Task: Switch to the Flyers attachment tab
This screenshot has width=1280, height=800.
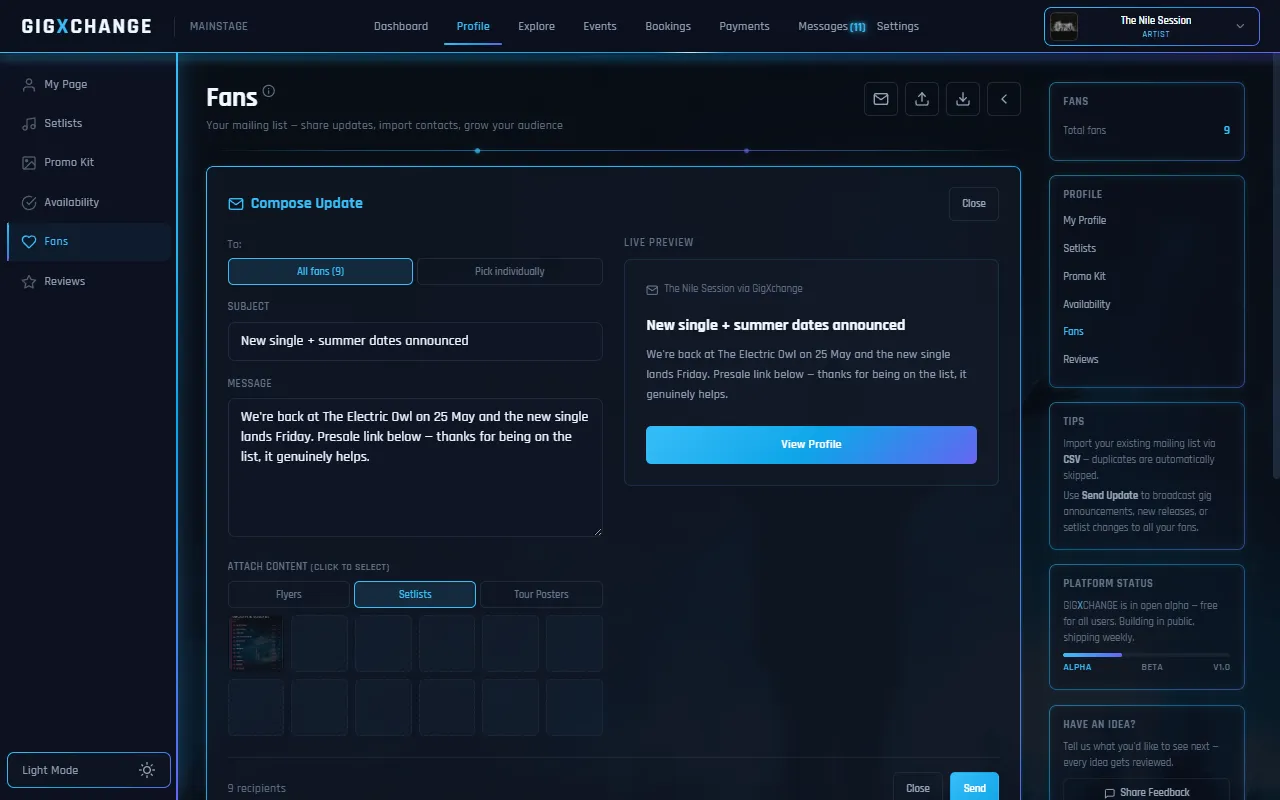Action: coord(289,594)
